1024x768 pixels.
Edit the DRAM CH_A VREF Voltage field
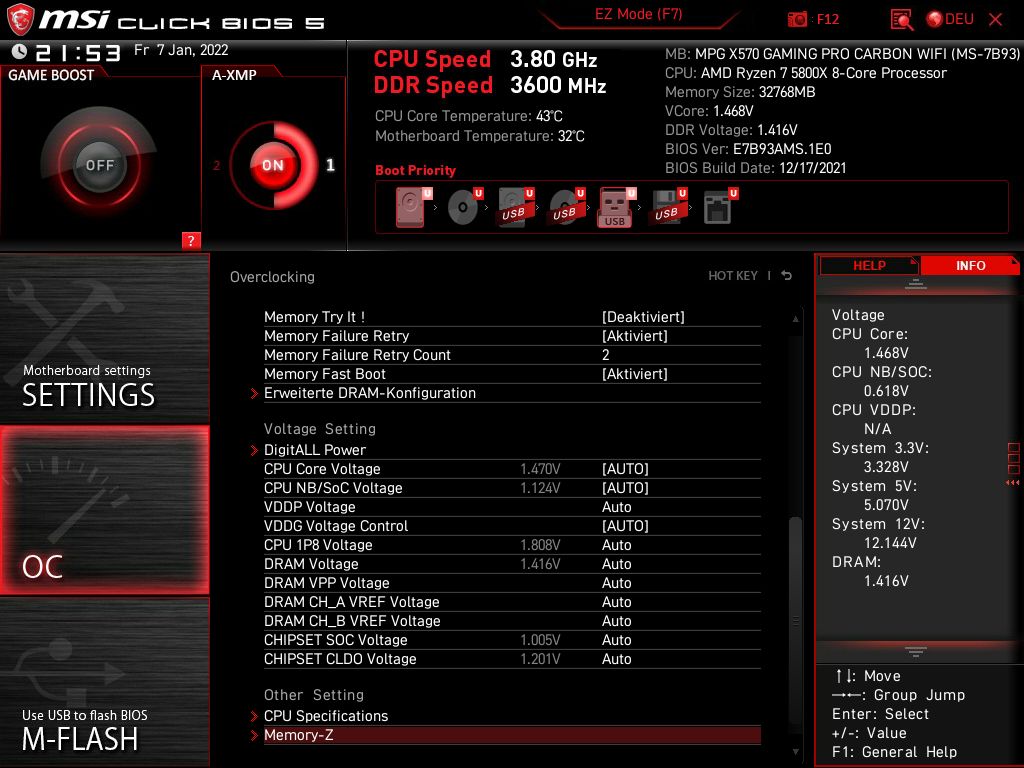616,601
